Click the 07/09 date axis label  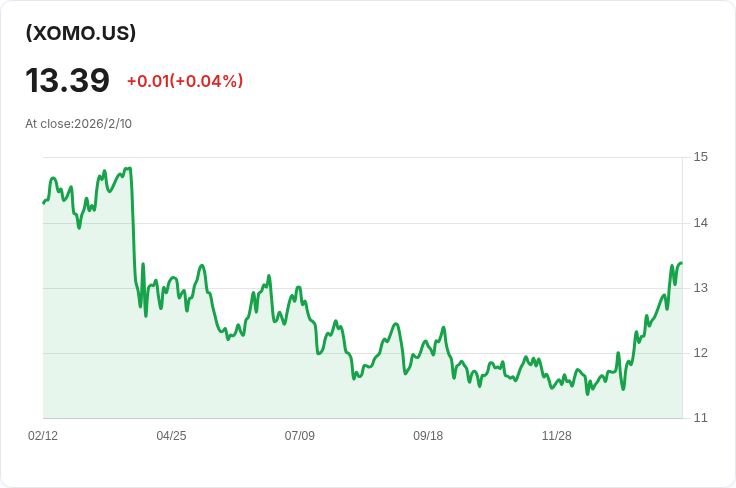click(300, 436)
